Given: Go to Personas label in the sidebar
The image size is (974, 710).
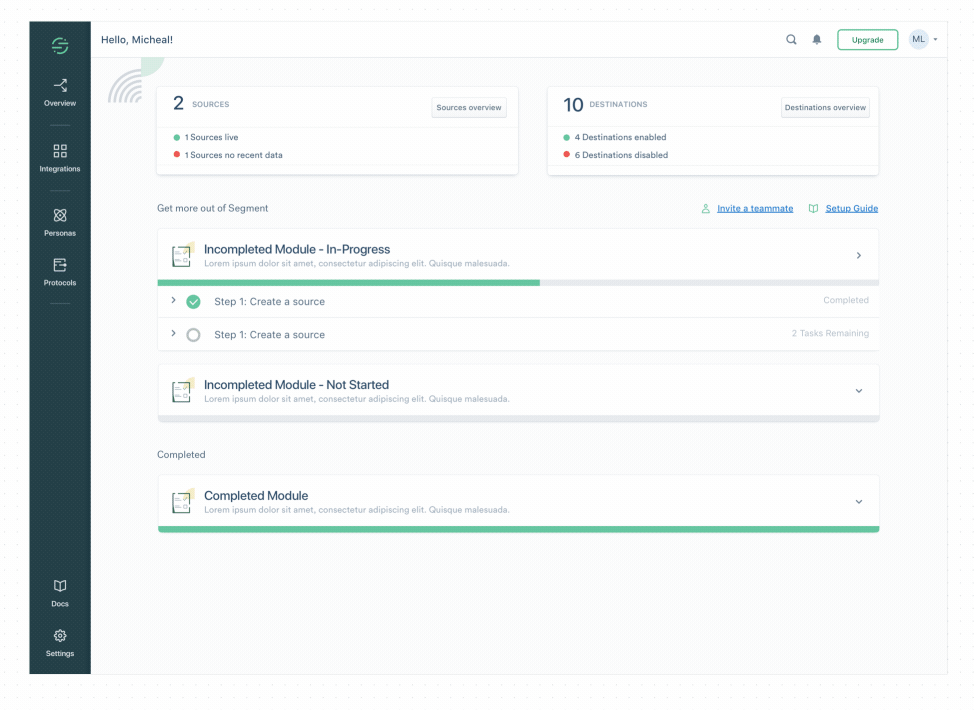Looking at the screenshot, I should (60, 234).
